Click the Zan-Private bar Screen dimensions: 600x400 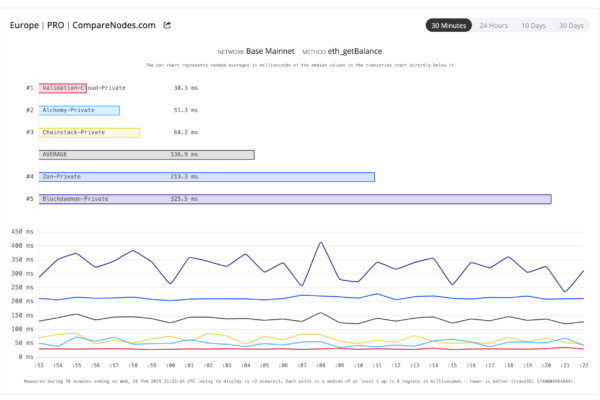pyautogui.click(x=207, y=177)
